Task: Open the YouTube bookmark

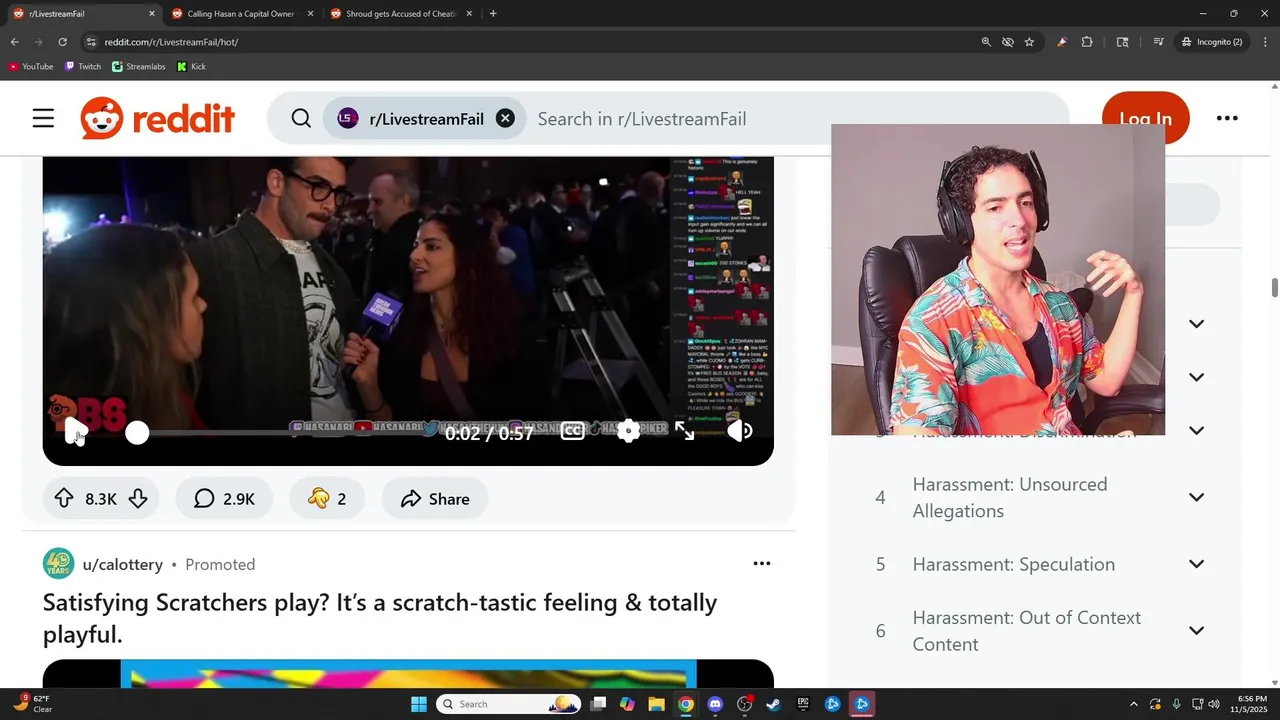Action: pyautogui.click(x=30, y=66)
